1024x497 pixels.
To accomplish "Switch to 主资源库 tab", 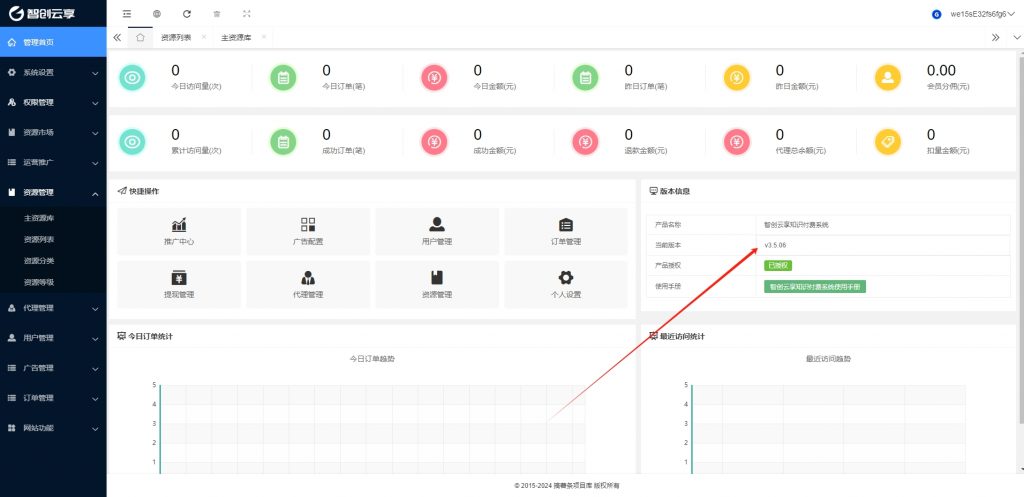I will (x=236, y=38).
